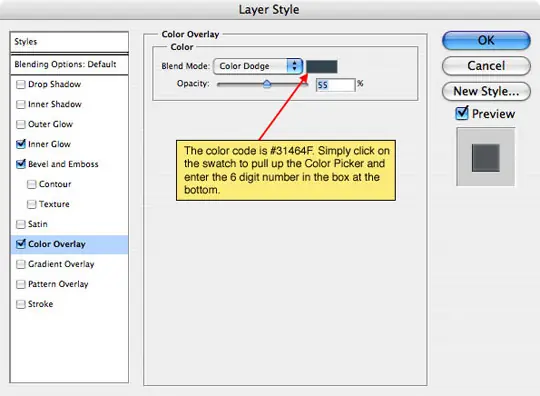Click the Opacity label text
540x396 pixels.
coord(193,84)
